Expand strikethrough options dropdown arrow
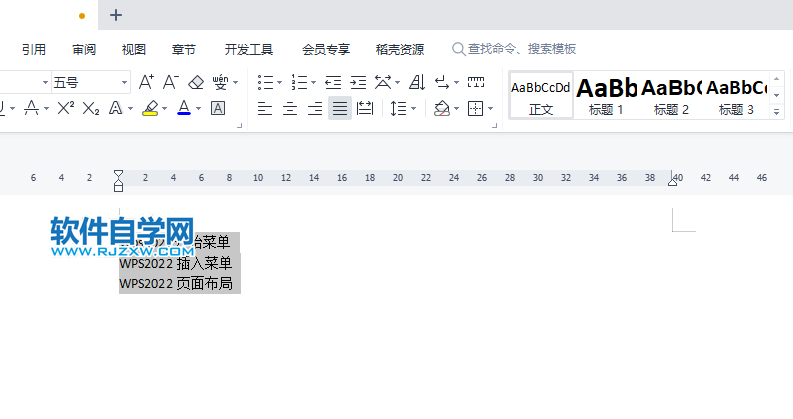 (47, 108)
